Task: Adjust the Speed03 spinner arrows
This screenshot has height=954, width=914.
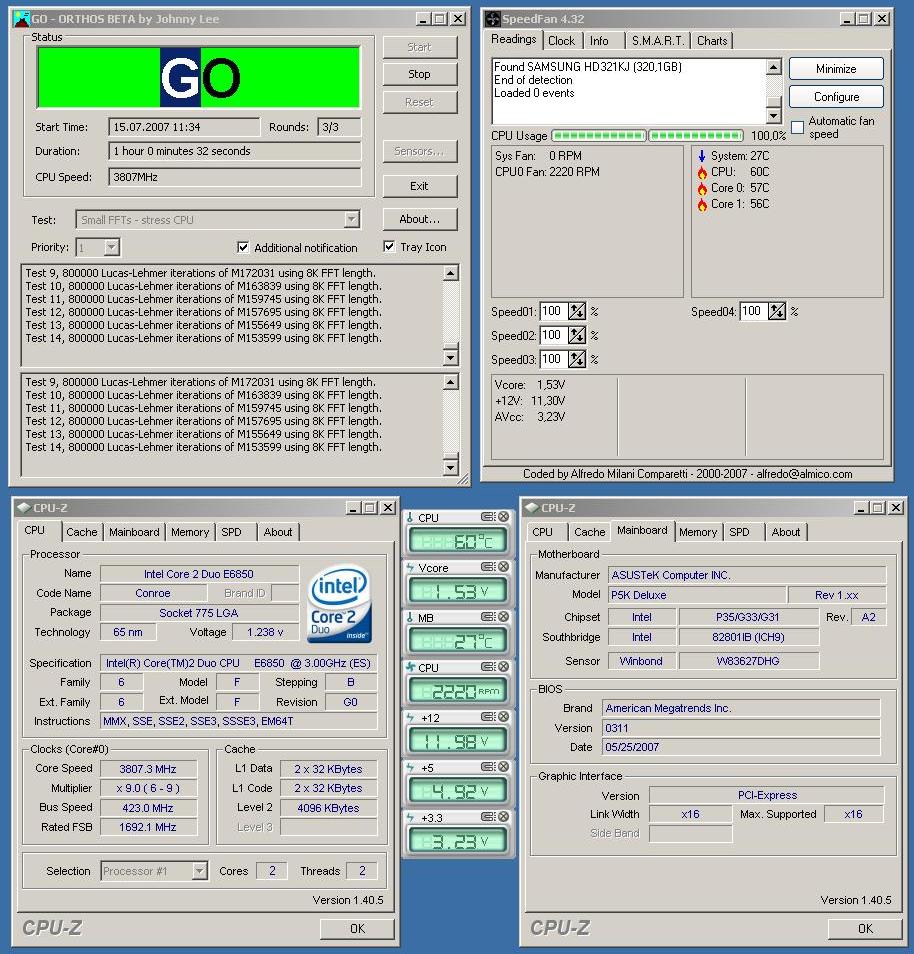Action: tap(576, 359)
